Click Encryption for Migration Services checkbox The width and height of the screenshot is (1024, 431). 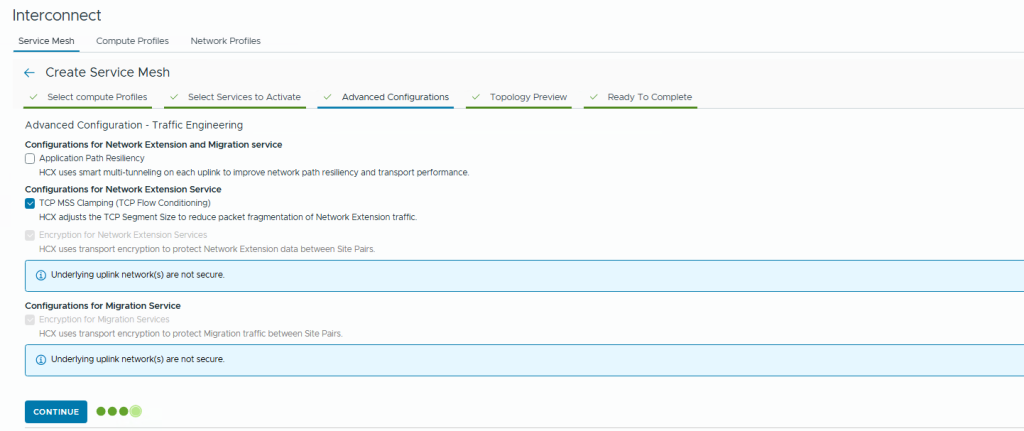click(x=29, y=320)
